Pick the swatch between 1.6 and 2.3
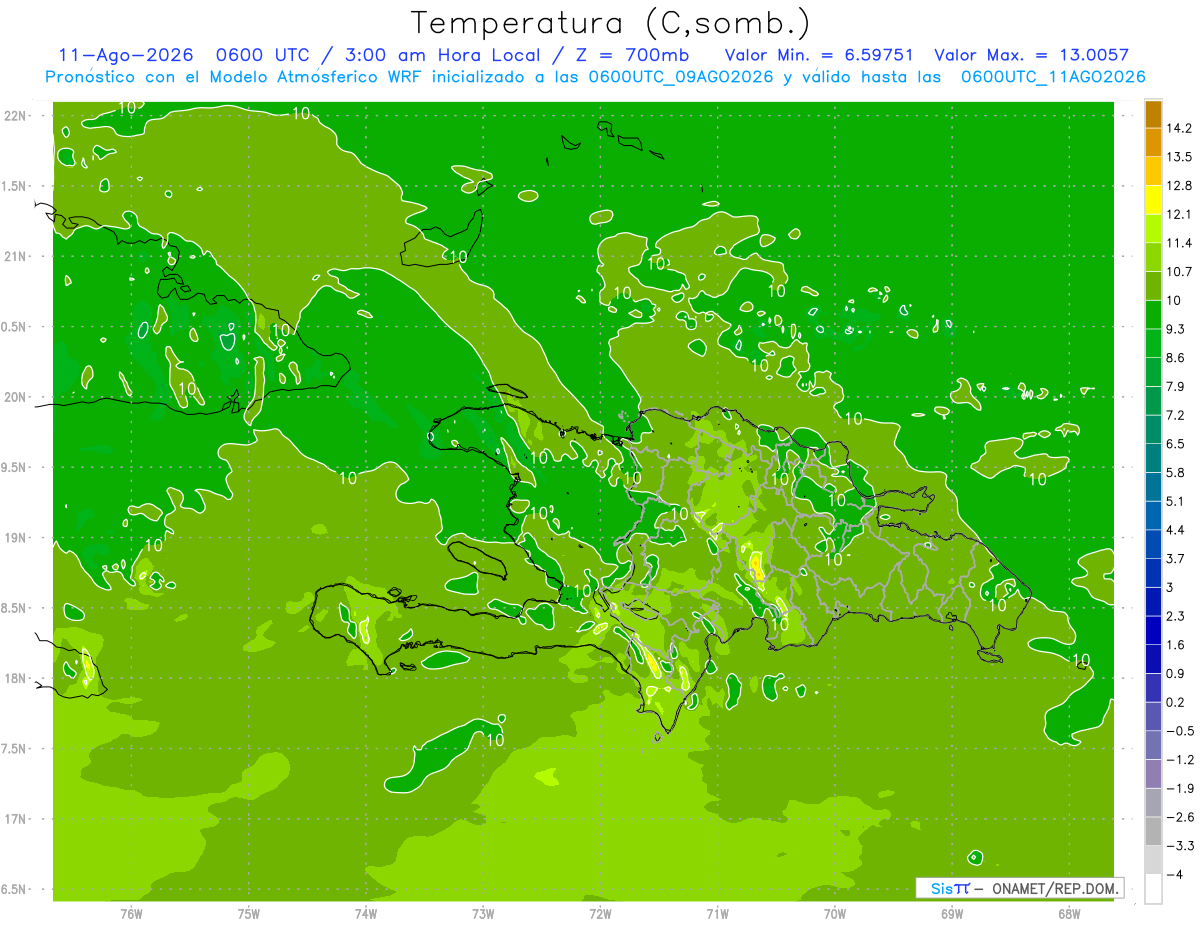 1153,631
